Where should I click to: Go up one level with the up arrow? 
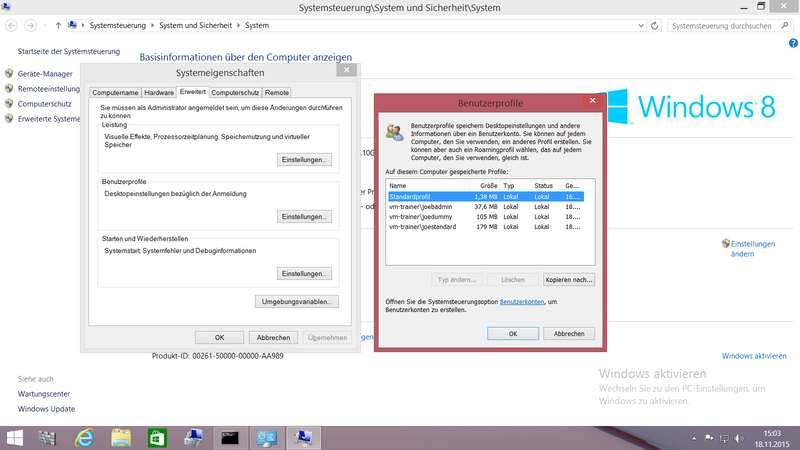pyautogui.click(x=58, y=26)
